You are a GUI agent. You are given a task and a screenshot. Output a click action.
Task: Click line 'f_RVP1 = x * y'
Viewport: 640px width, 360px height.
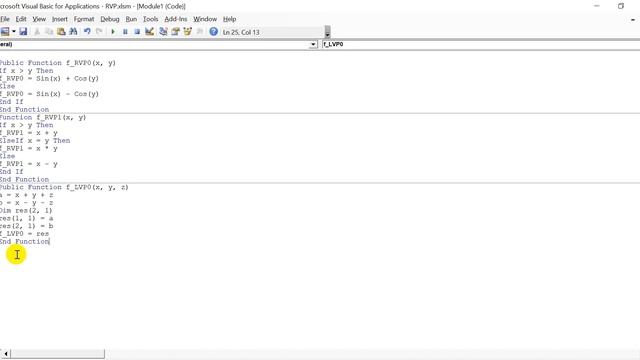pos(29,148)
